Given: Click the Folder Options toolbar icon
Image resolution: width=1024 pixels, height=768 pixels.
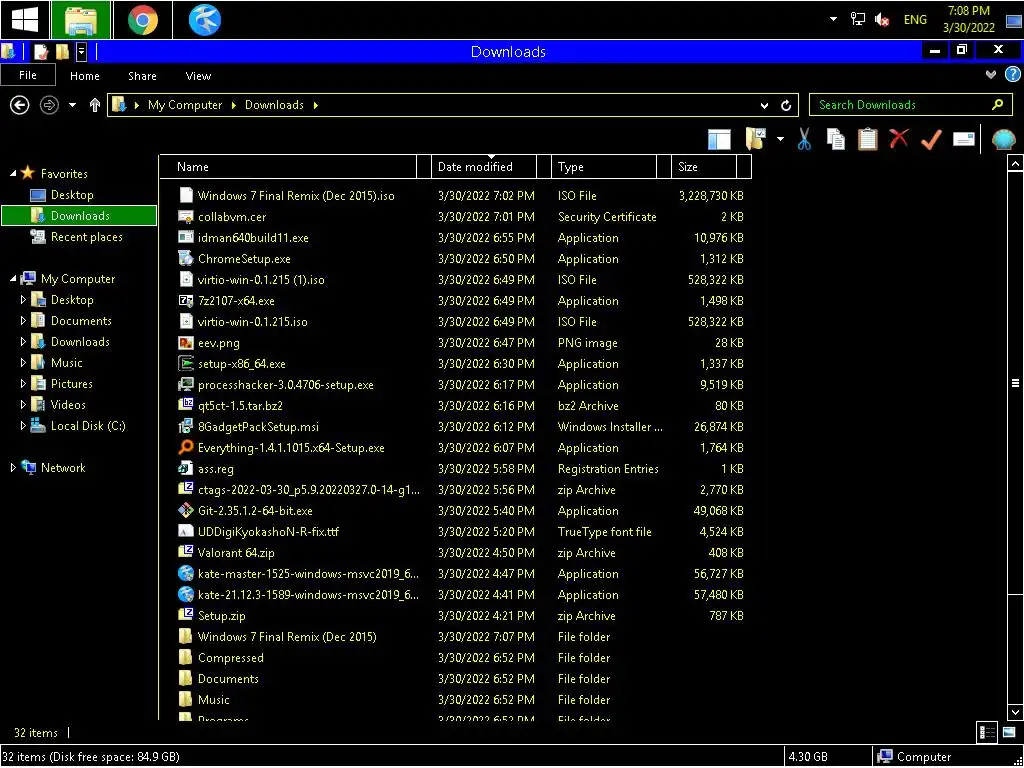Looking at the screenshot, I should click(756, 139).
